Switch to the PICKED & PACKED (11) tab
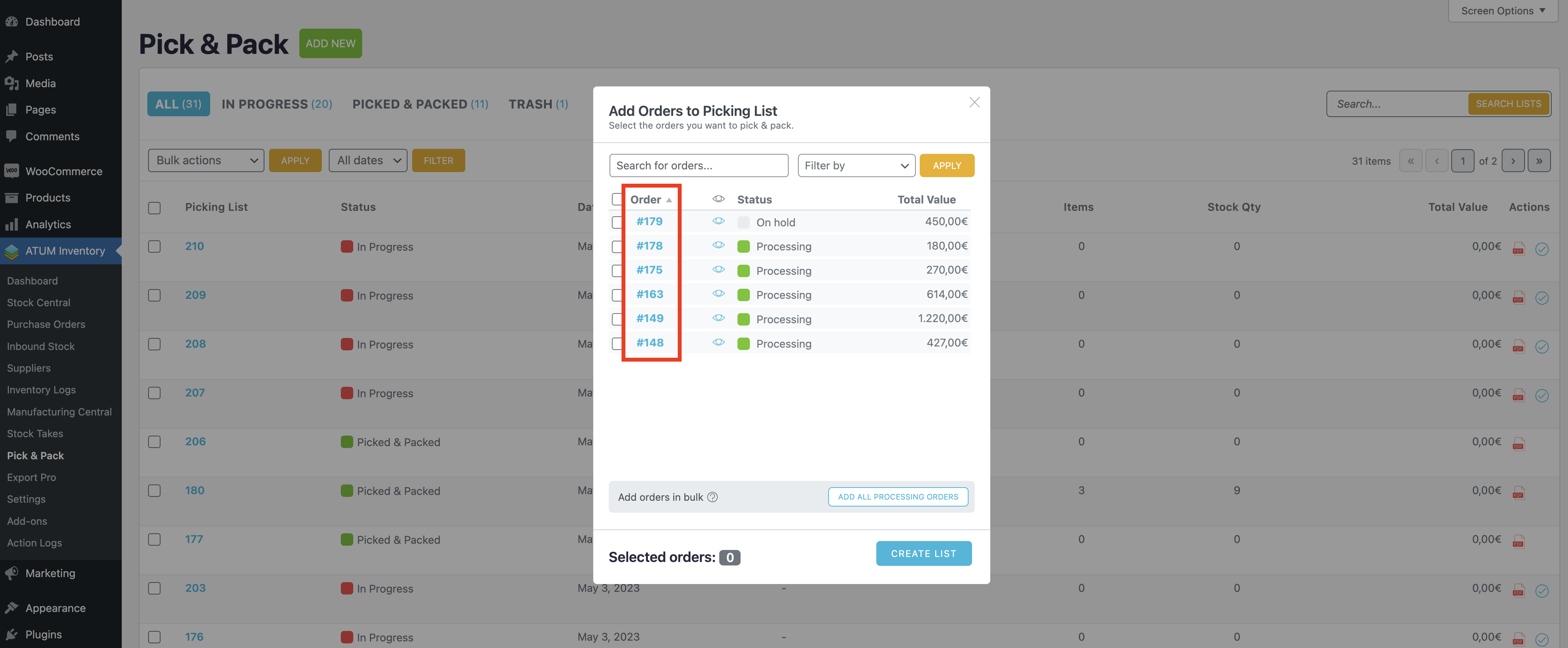Screen dimensions: 1568x648 point(420,104)
